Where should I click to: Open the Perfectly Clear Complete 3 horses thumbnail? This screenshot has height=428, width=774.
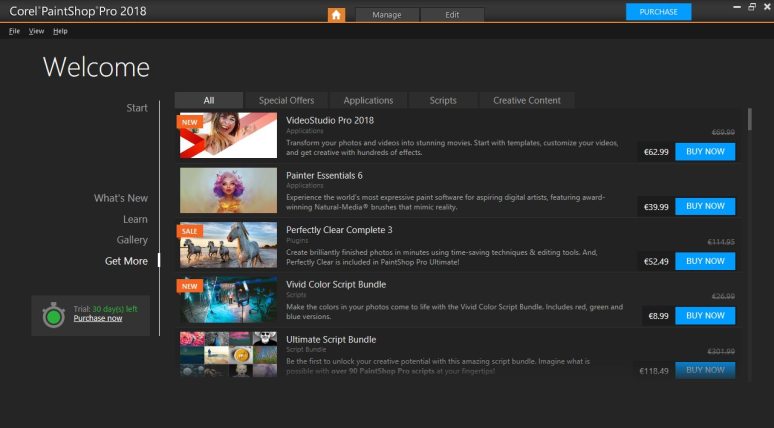pyautogui.click(x=228, y=245)
